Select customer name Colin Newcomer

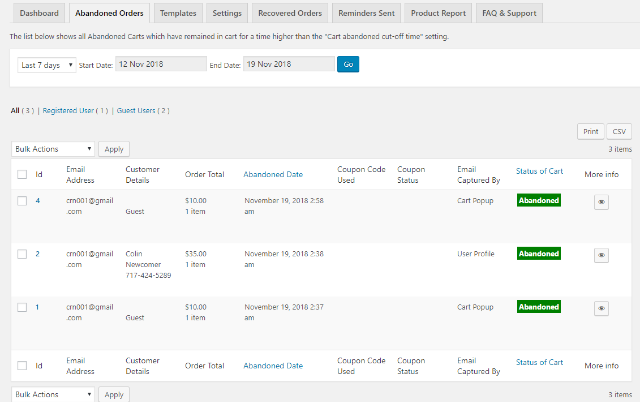tap(143, 259)
